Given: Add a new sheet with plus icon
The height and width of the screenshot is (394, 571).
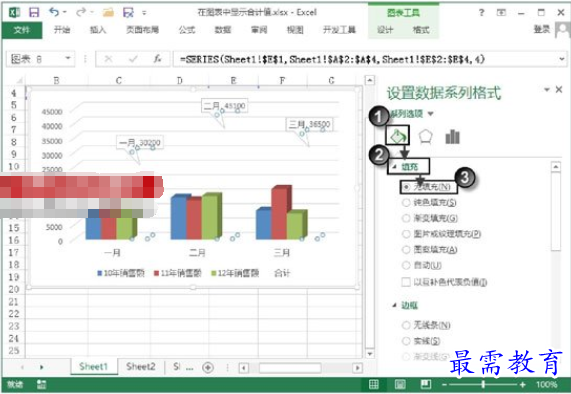Looking at the screenshot, I should tap(208, 367).
